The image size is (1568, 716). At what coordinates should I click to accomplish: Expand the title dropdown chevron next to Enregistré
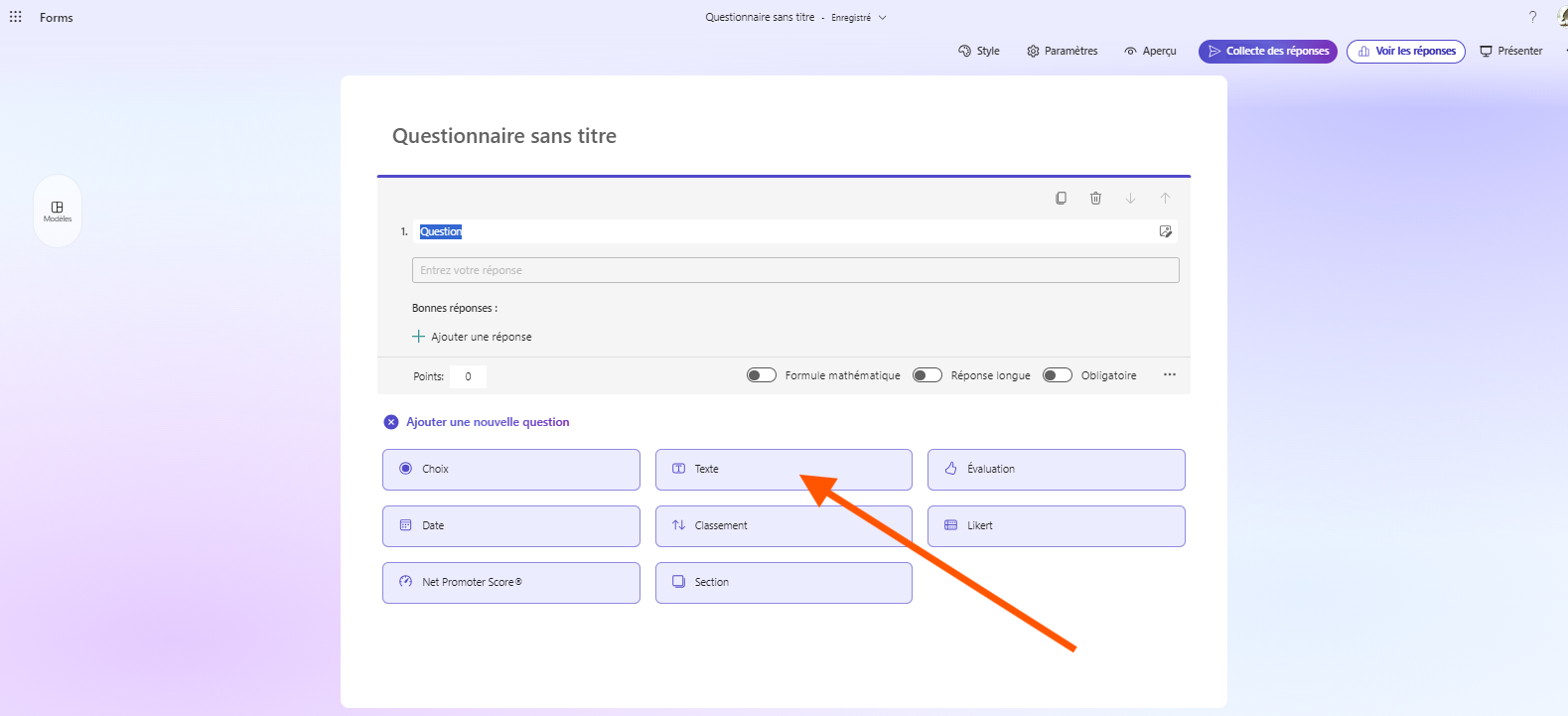click(882, 18)
